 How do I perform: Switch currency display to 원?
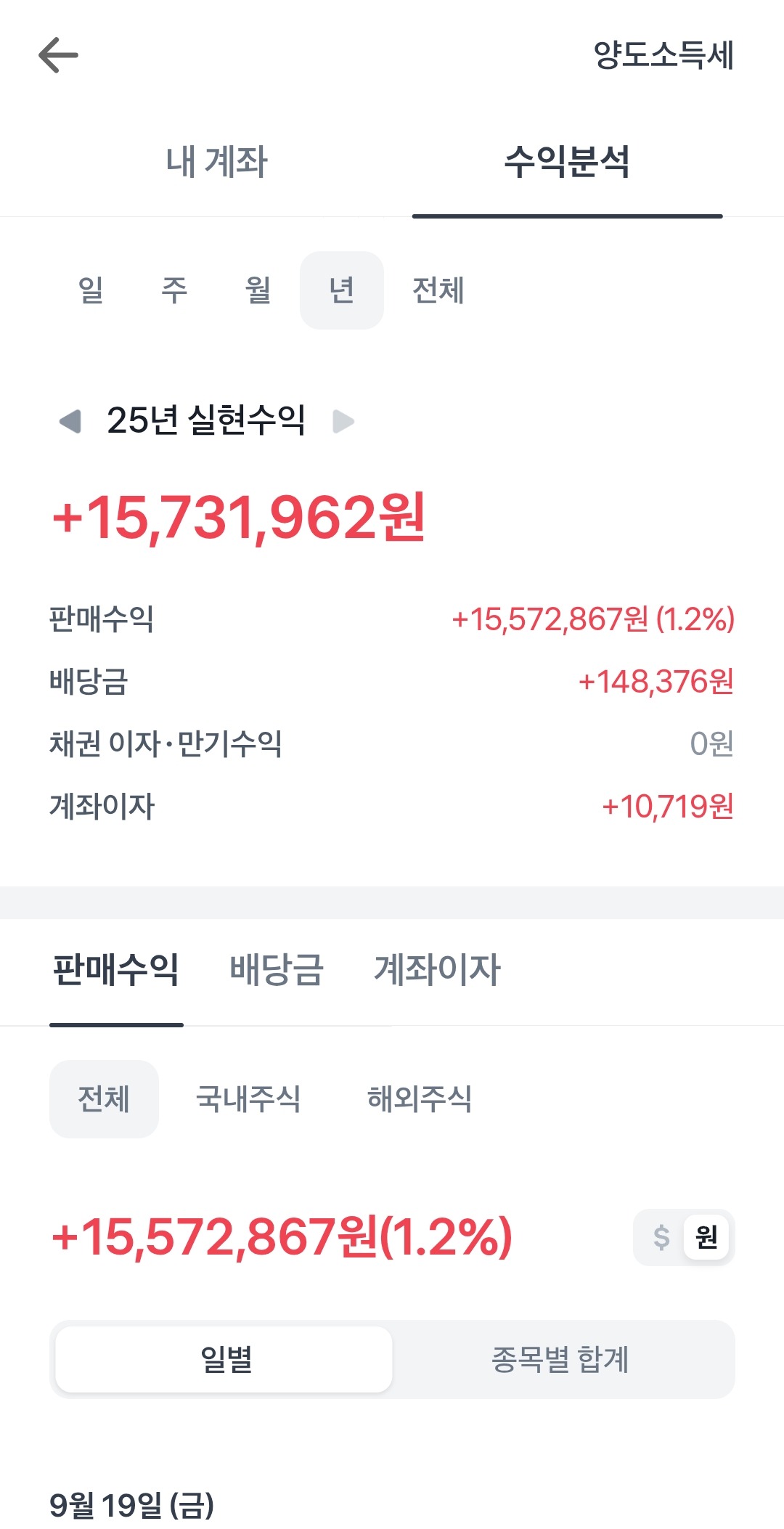706,1237
